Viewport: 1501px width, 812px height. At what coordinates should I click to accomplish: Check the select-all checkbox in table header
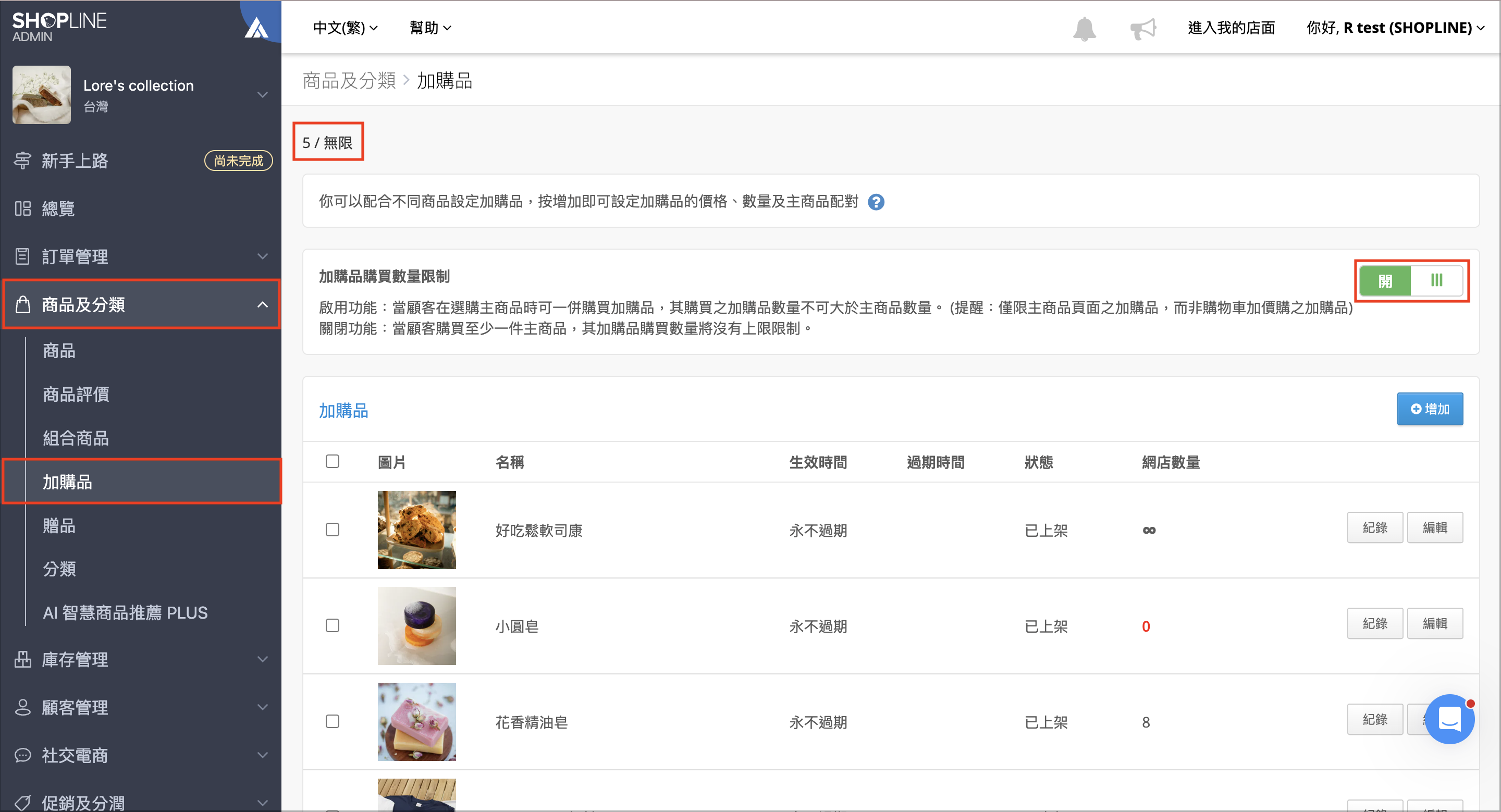pos(332,461)
